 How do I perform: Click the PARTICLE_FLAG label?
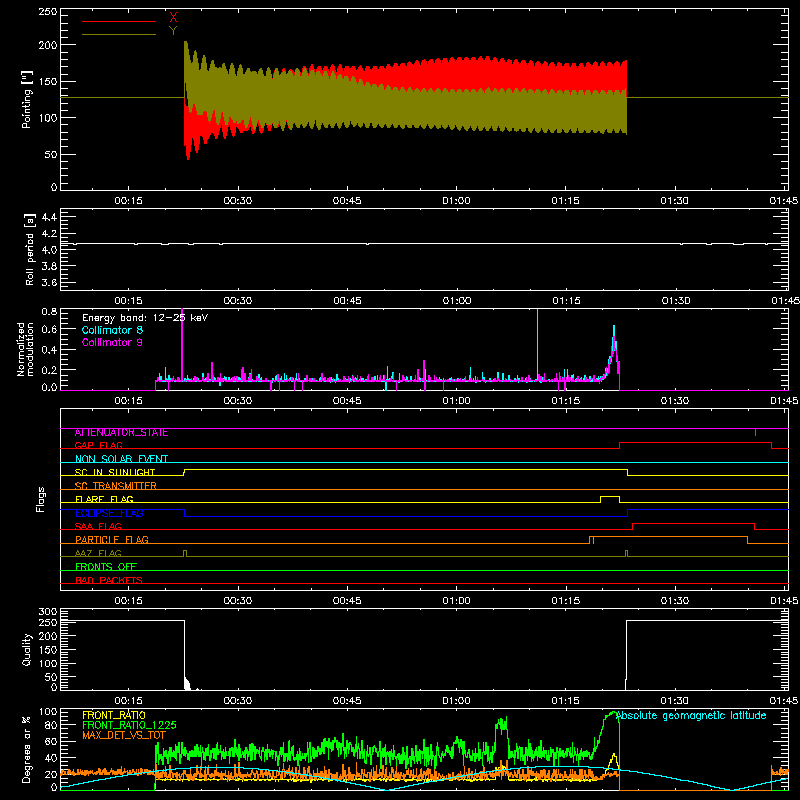[112, 540]
